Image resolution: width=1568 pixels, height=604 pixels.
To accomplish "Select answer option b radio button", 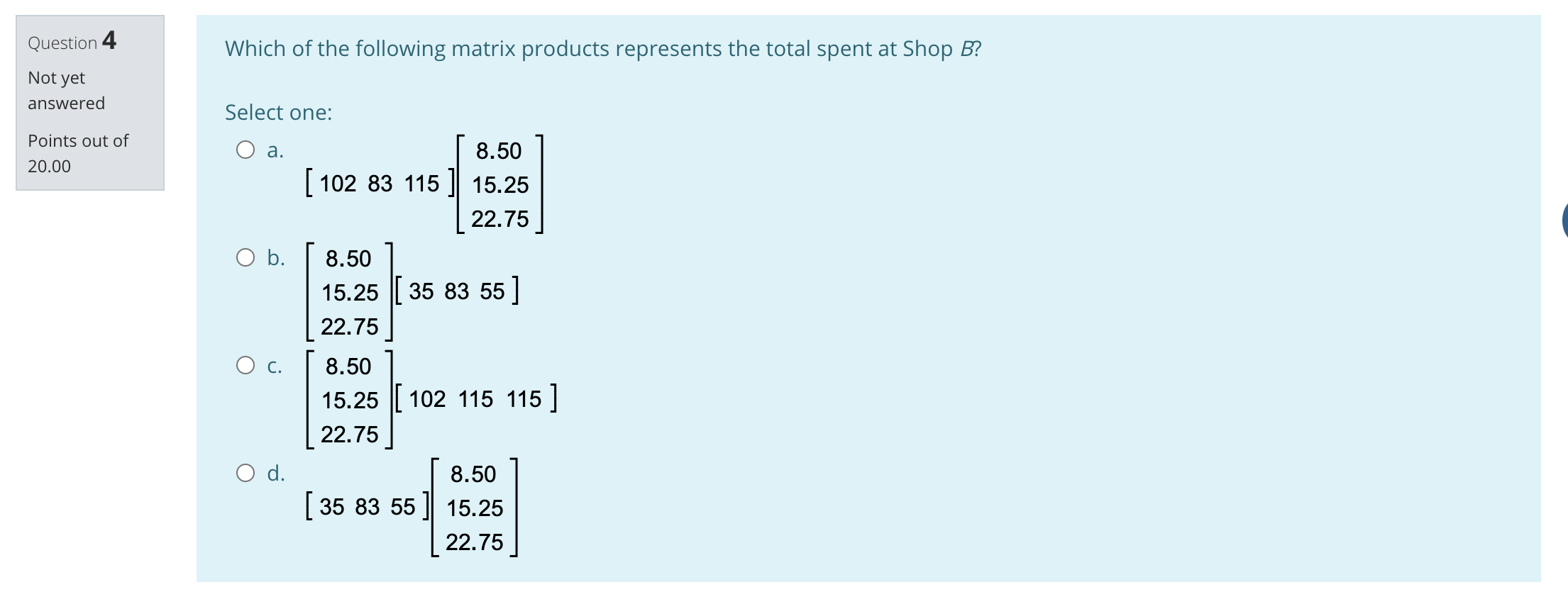I will (245, 257).
